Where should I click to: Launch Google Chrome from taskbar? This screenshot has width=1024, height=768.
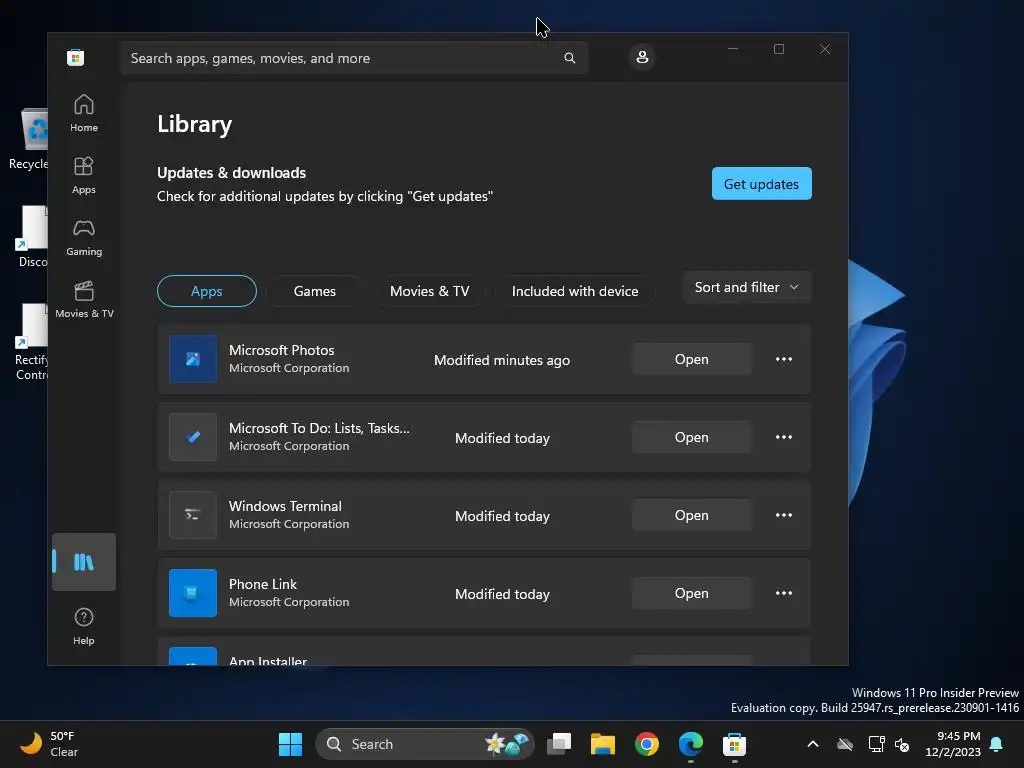(x=647, y=744)
